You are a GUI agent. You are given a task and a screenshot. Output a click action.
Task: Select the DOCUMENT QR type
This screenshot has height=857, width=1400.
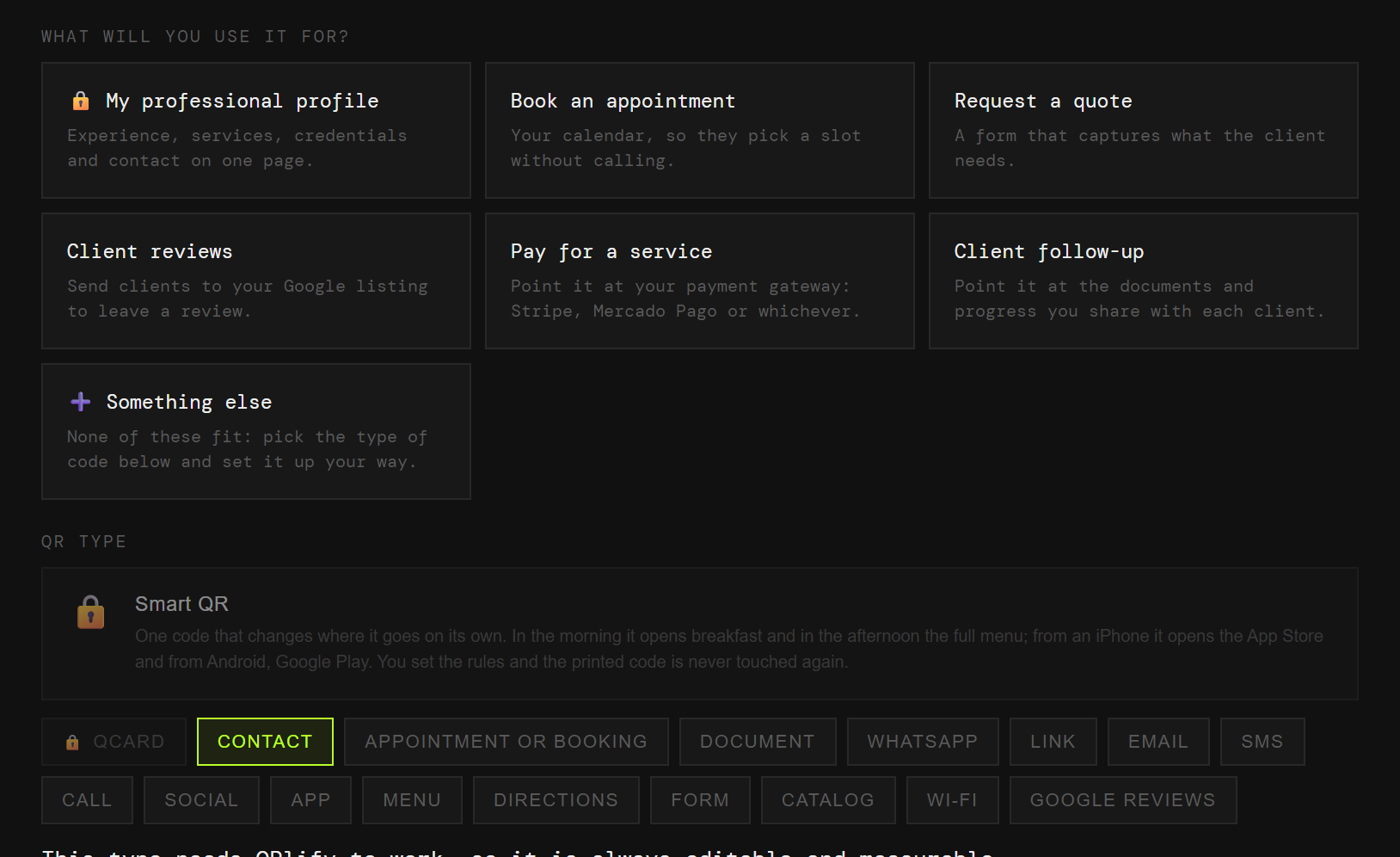point(758,742)
